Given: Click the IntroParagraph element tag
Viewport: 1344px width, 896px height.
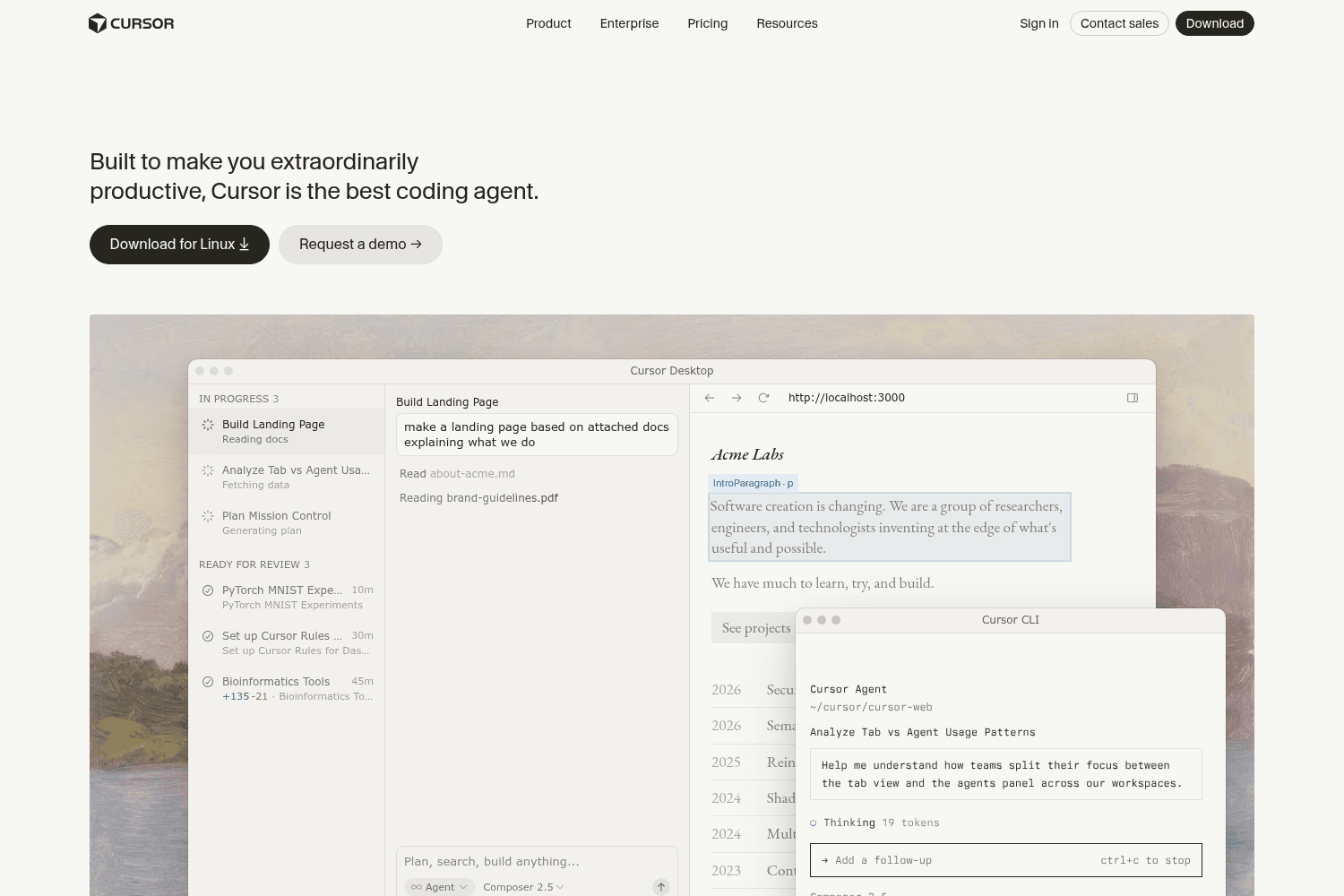Looking at the screenshot, I should 753,483.
